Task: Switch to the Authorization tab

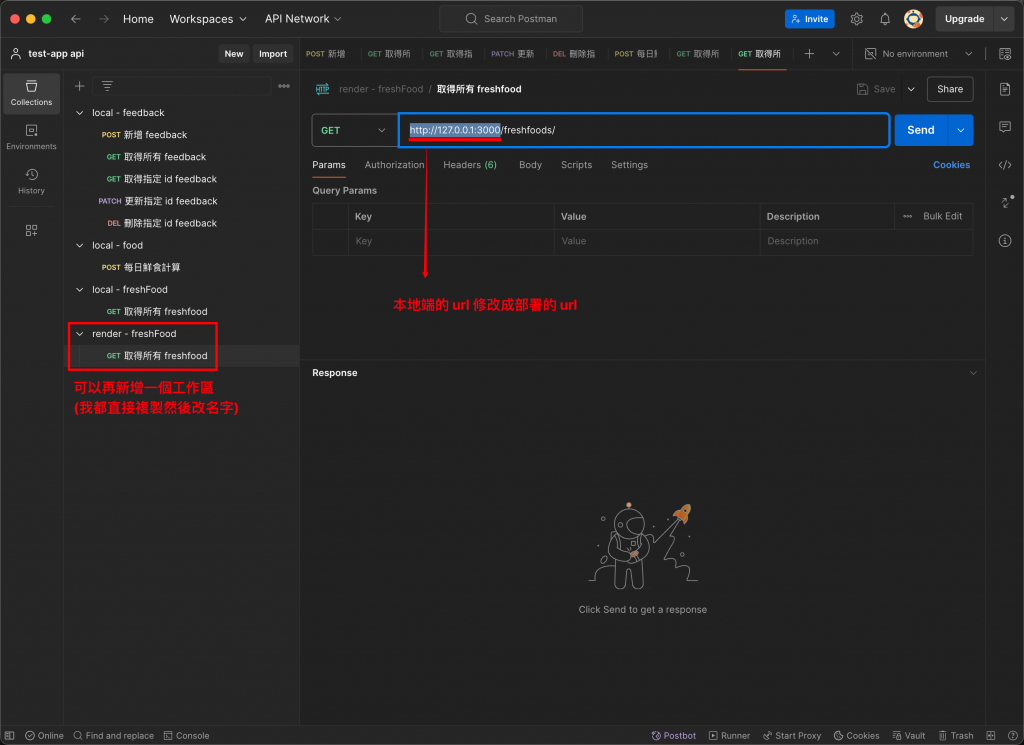Action: (x=394, y=165)
